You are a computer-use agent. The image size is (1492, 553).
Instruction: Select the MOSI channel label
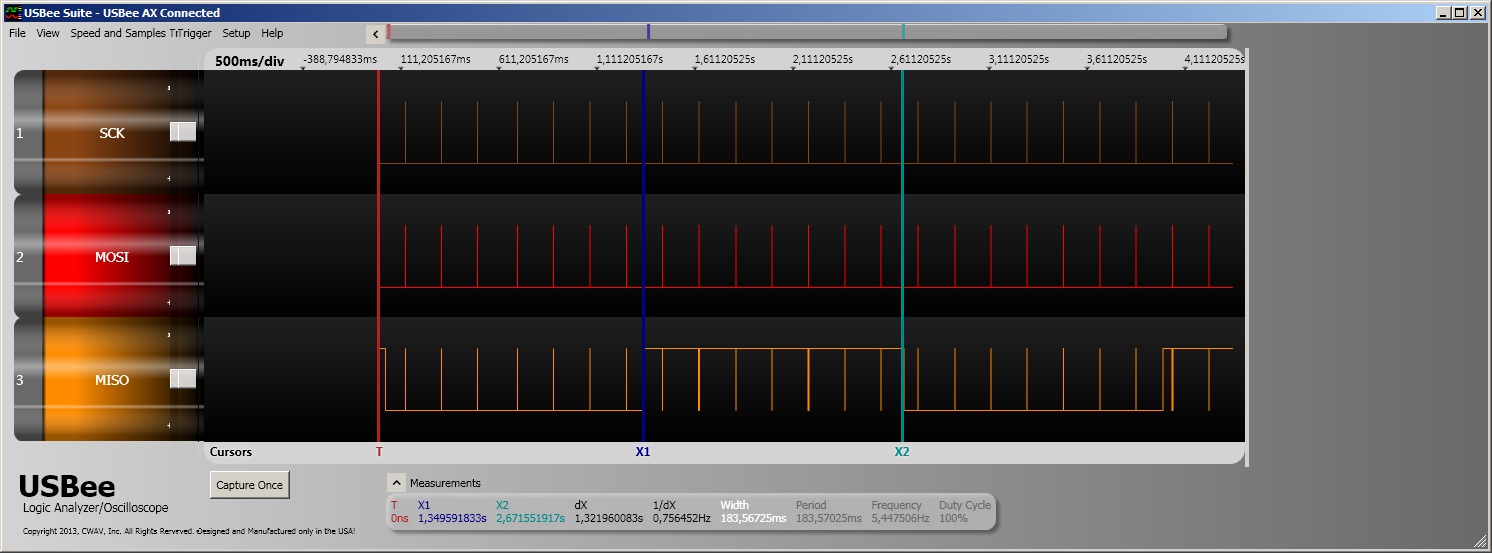pos(112,257)
